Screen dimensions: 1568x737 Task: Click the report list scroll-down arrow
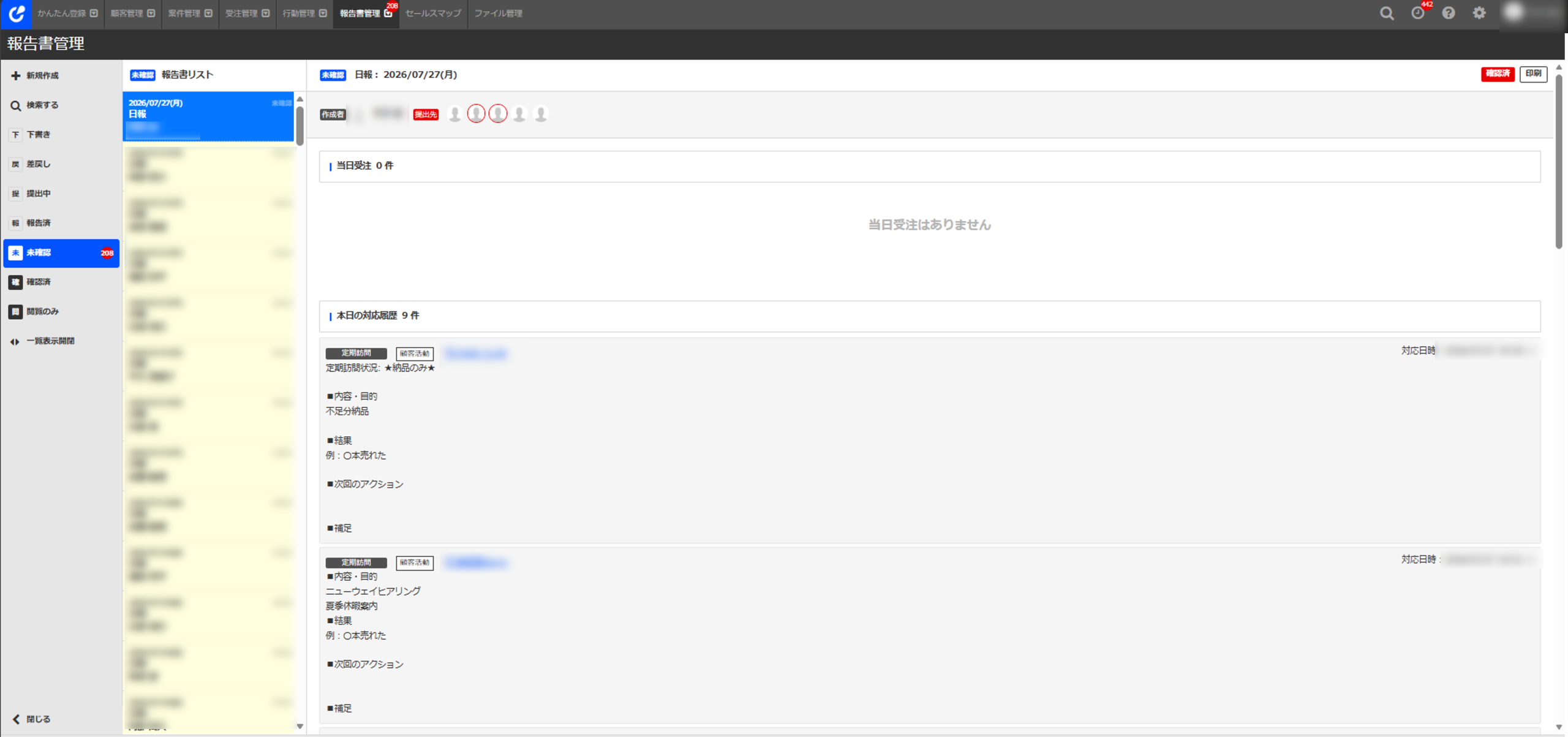coord(300,727)
